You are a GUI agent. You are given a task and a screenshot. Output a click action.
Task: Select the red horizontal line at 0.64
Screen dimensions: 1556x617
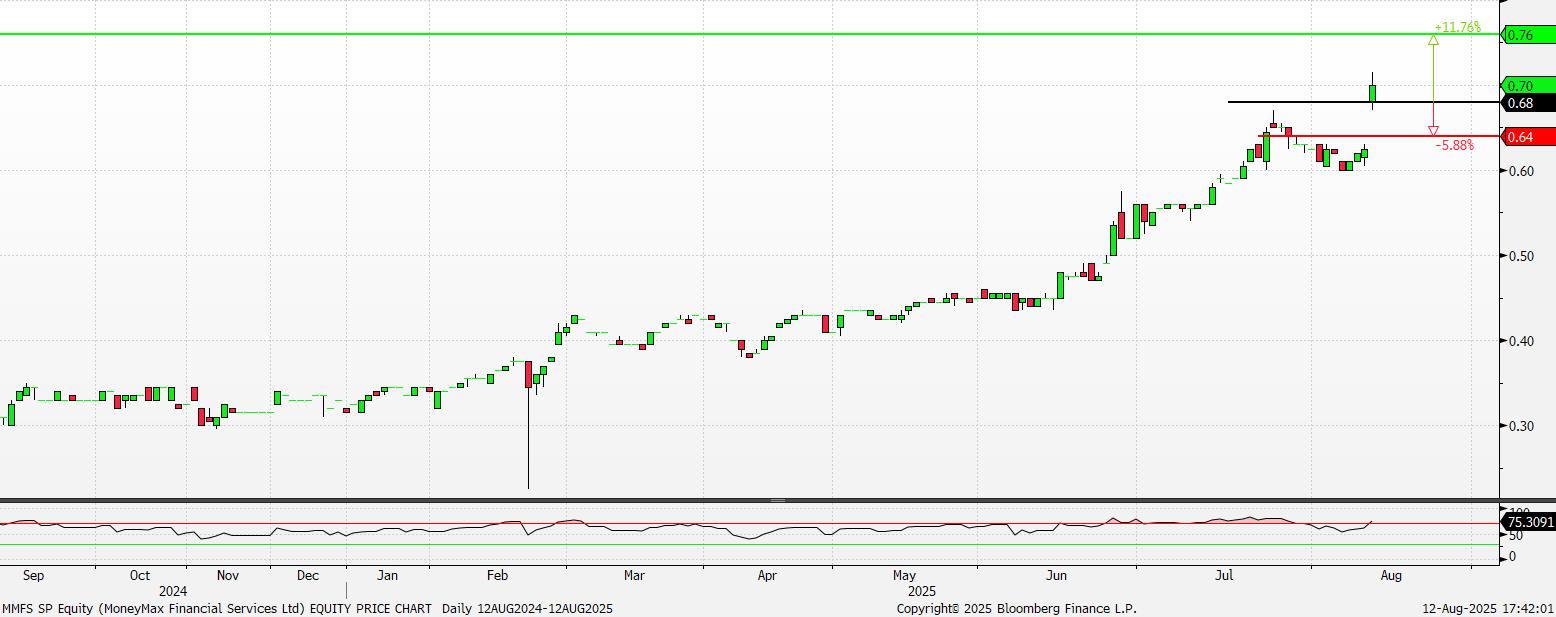click(1380, 136)
